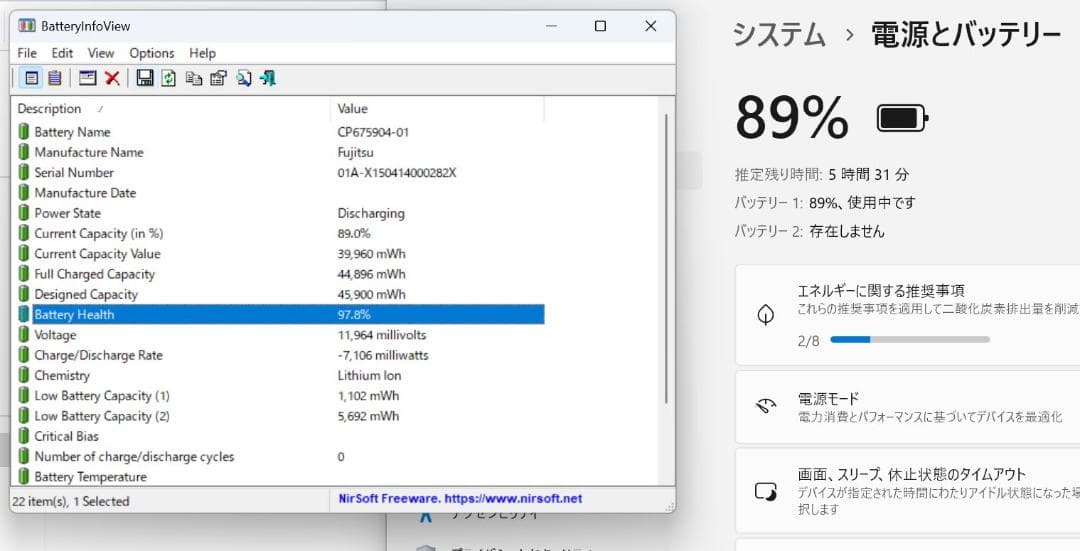
Task: Click the -7,106 milliwatts value cell
Action: 383,355
